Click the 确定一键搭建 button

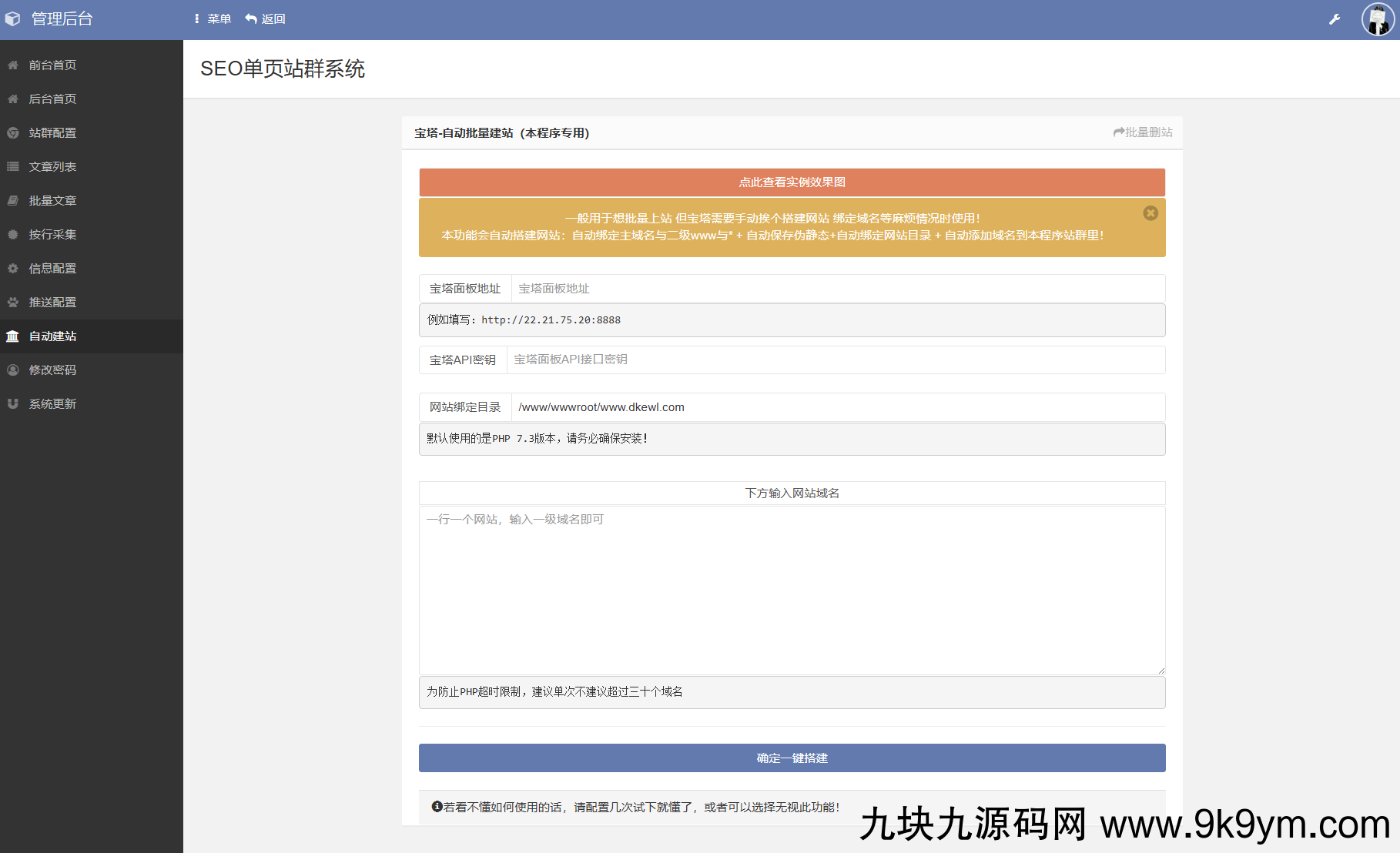792,758
